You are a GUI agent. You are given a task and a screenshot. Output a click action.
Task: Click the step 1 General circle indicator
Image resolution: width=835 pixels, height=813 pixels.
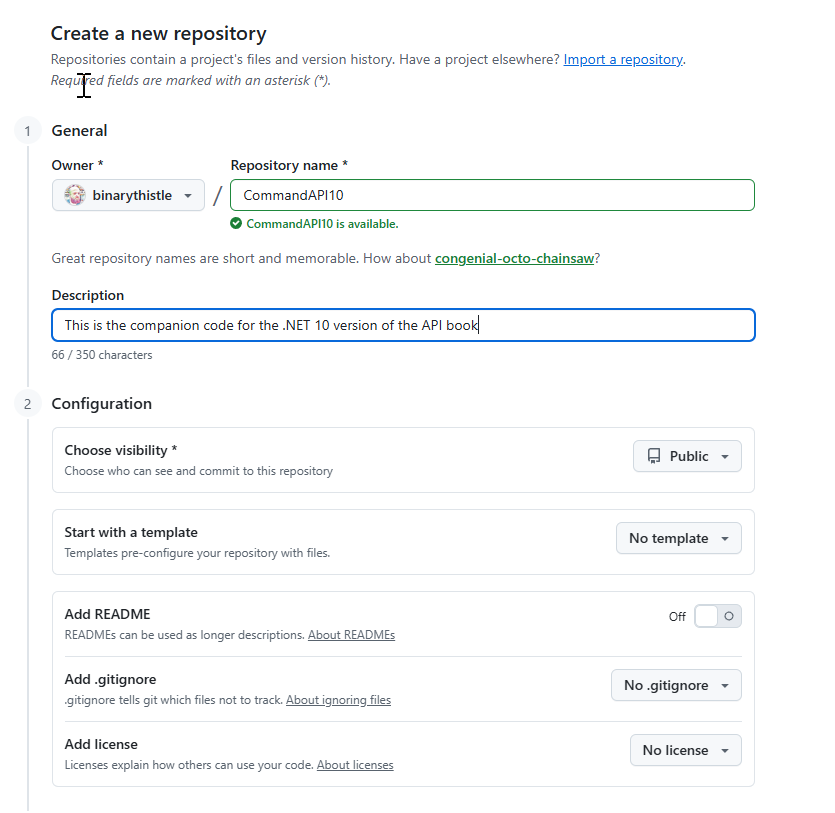tap(26, 130)
